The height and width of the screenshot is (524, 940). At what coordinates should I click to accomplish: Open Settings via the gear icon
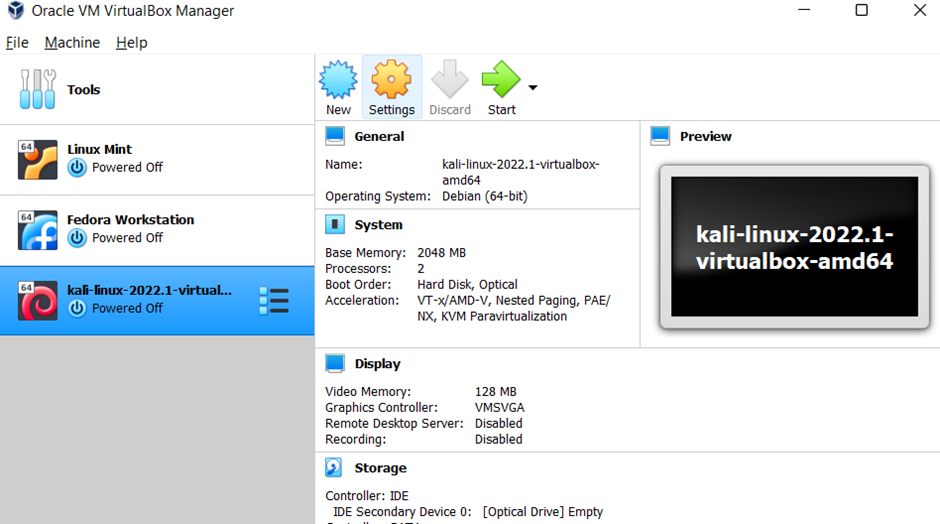click(391, 79)
